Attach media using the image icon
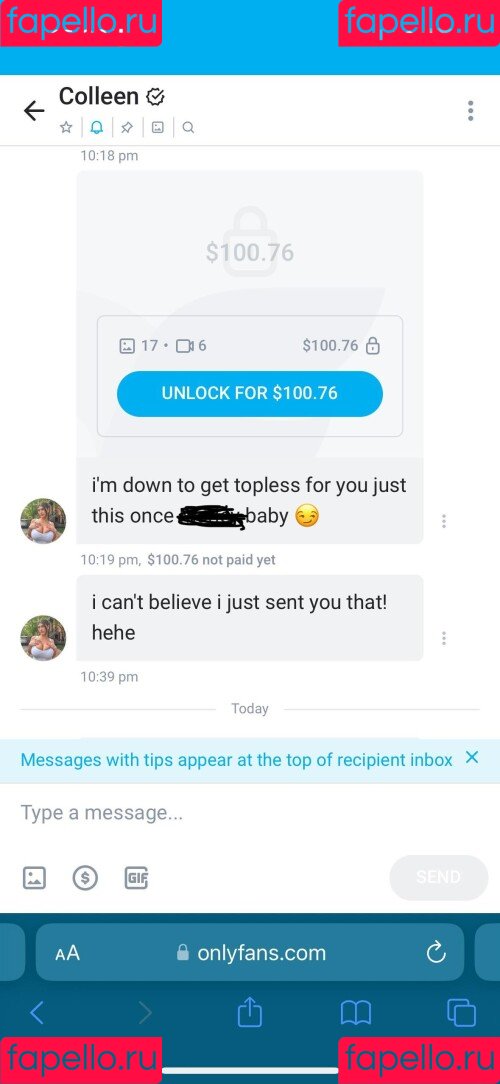Viewport: 500px width, 1084px height. [35, 878]
